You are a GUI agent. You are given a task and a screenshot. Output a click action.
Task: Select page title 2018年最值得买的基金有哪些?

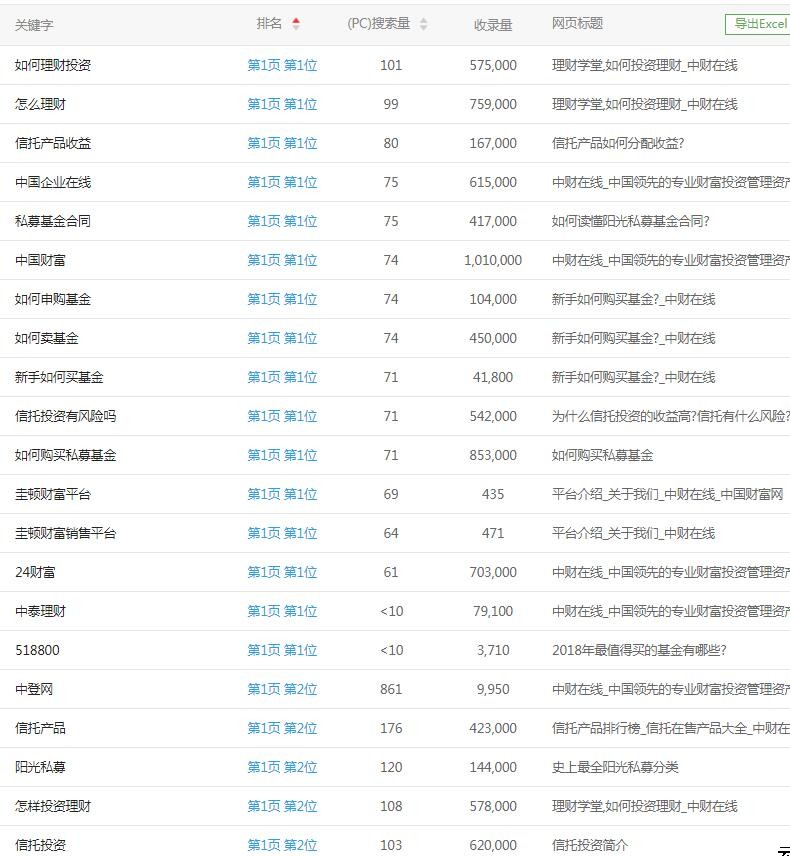[639, 650]
